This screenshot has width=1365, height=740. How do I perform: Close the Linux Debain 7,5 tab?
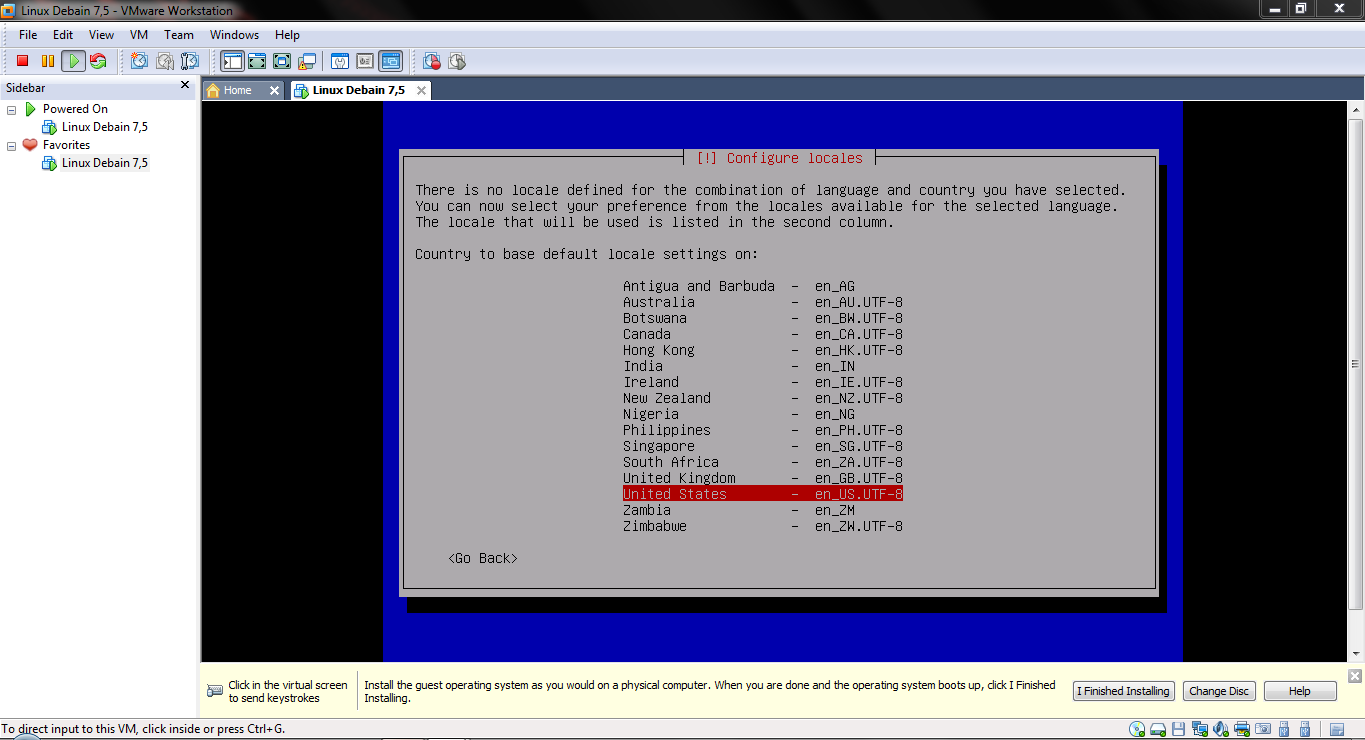point(421,90)
